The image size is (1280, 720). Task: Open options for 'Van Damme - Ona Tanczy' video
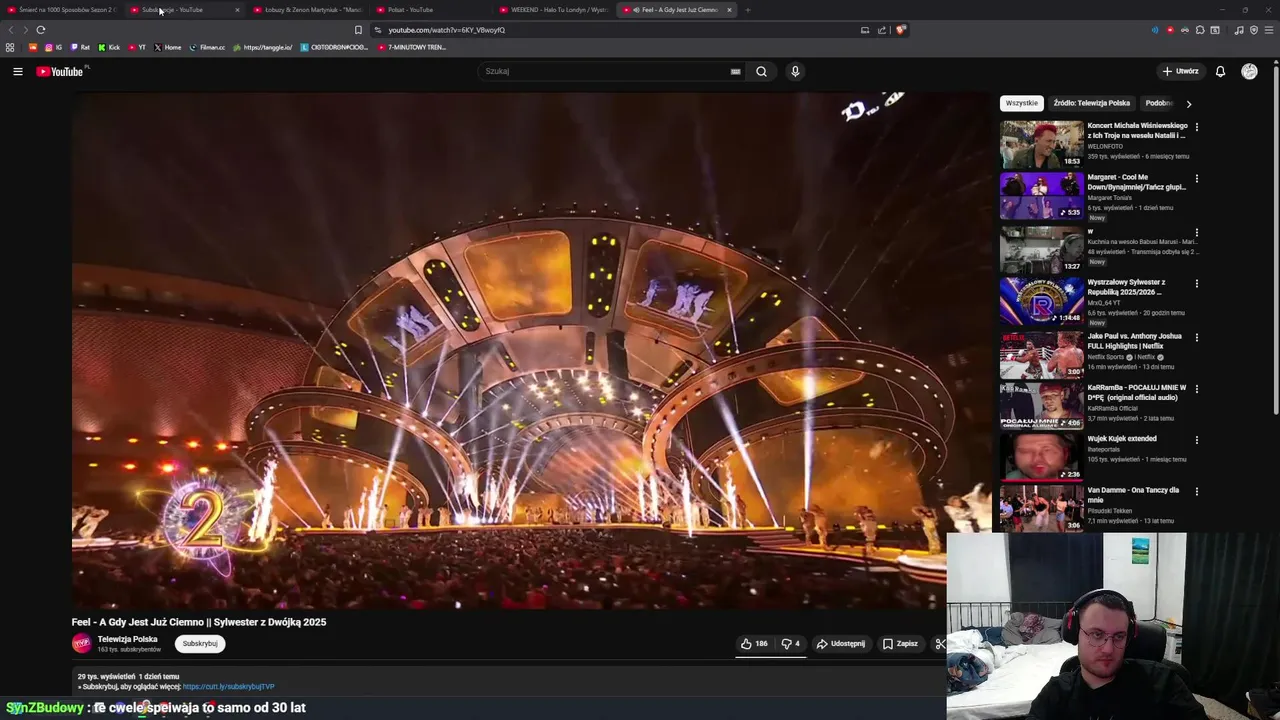pyautogui.click(x=1196, y=491)
